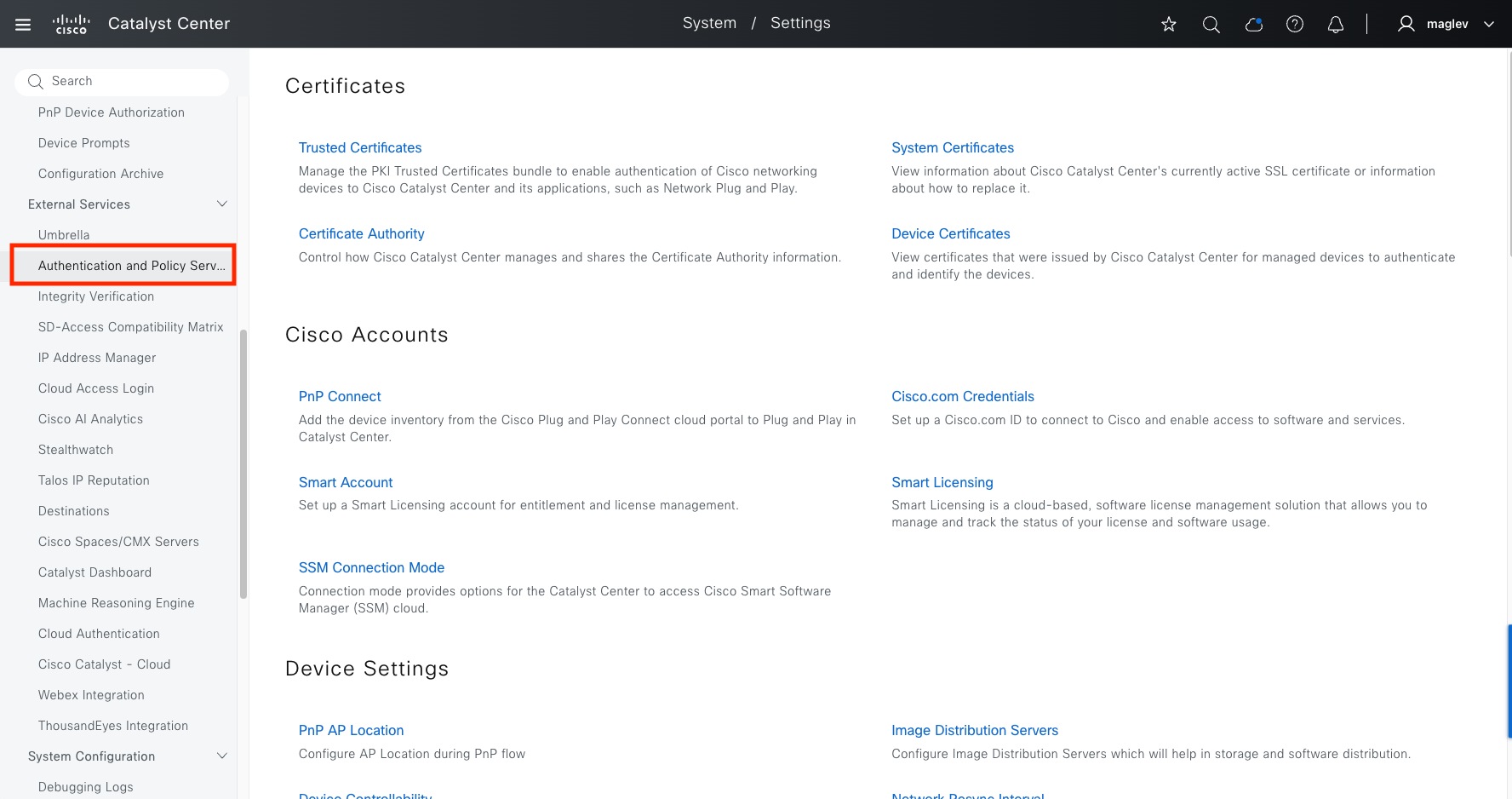Open the Smart Licensing link
The image size is (1512, 799).
942,482
